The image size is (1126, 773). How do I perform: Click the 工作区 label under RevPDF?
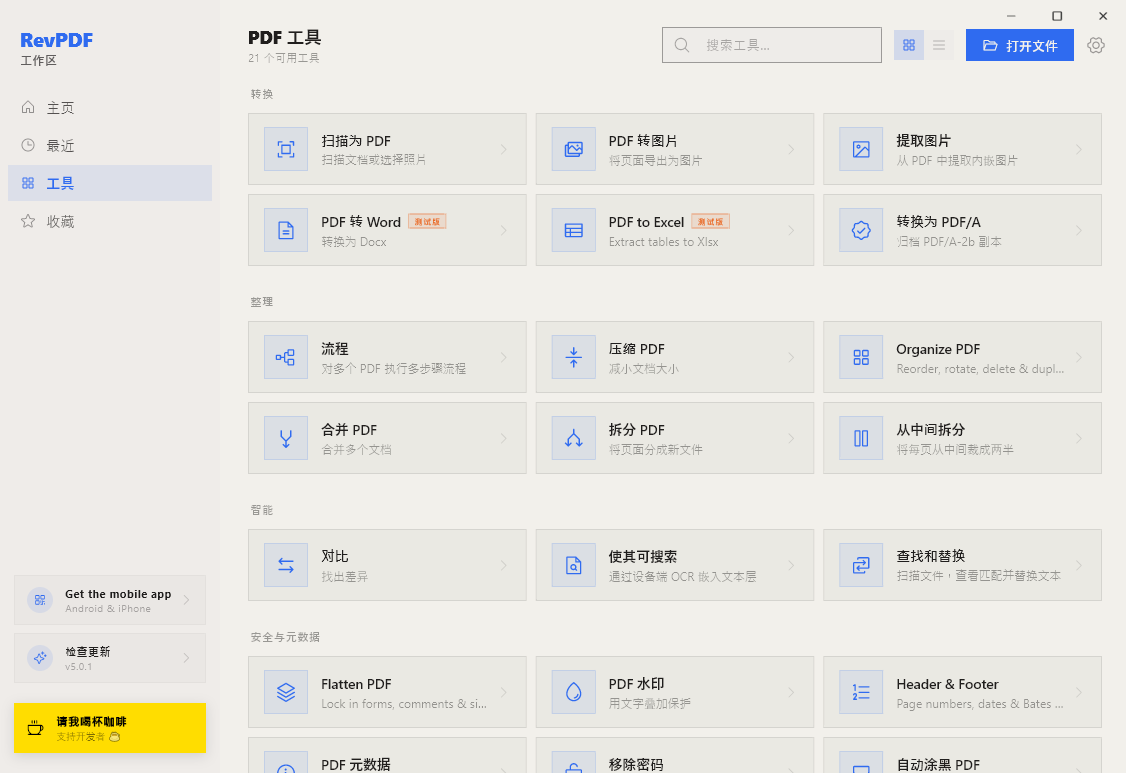tap(39, 60)
